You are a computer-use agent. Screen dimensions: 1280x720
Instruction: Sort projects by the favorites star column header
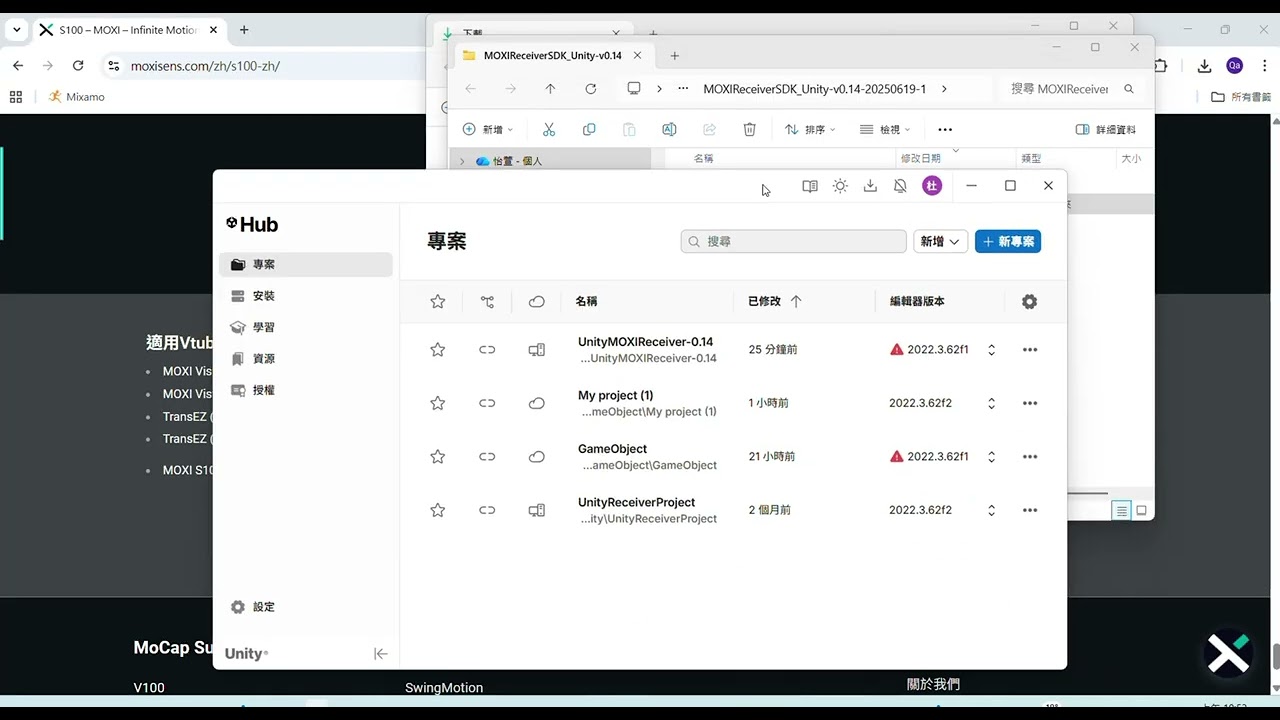coord(437,301)
